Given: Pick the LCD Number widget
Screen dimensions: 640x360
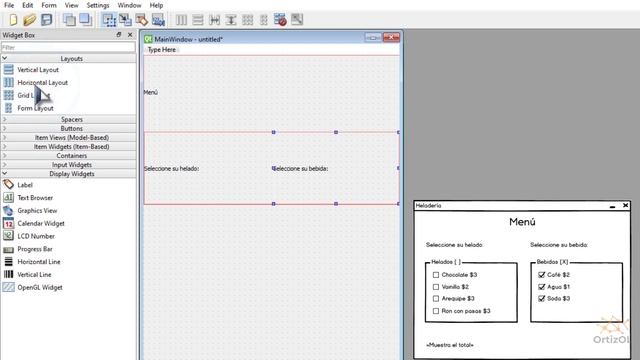Looking at the screenshot, I should click(36, 236).
